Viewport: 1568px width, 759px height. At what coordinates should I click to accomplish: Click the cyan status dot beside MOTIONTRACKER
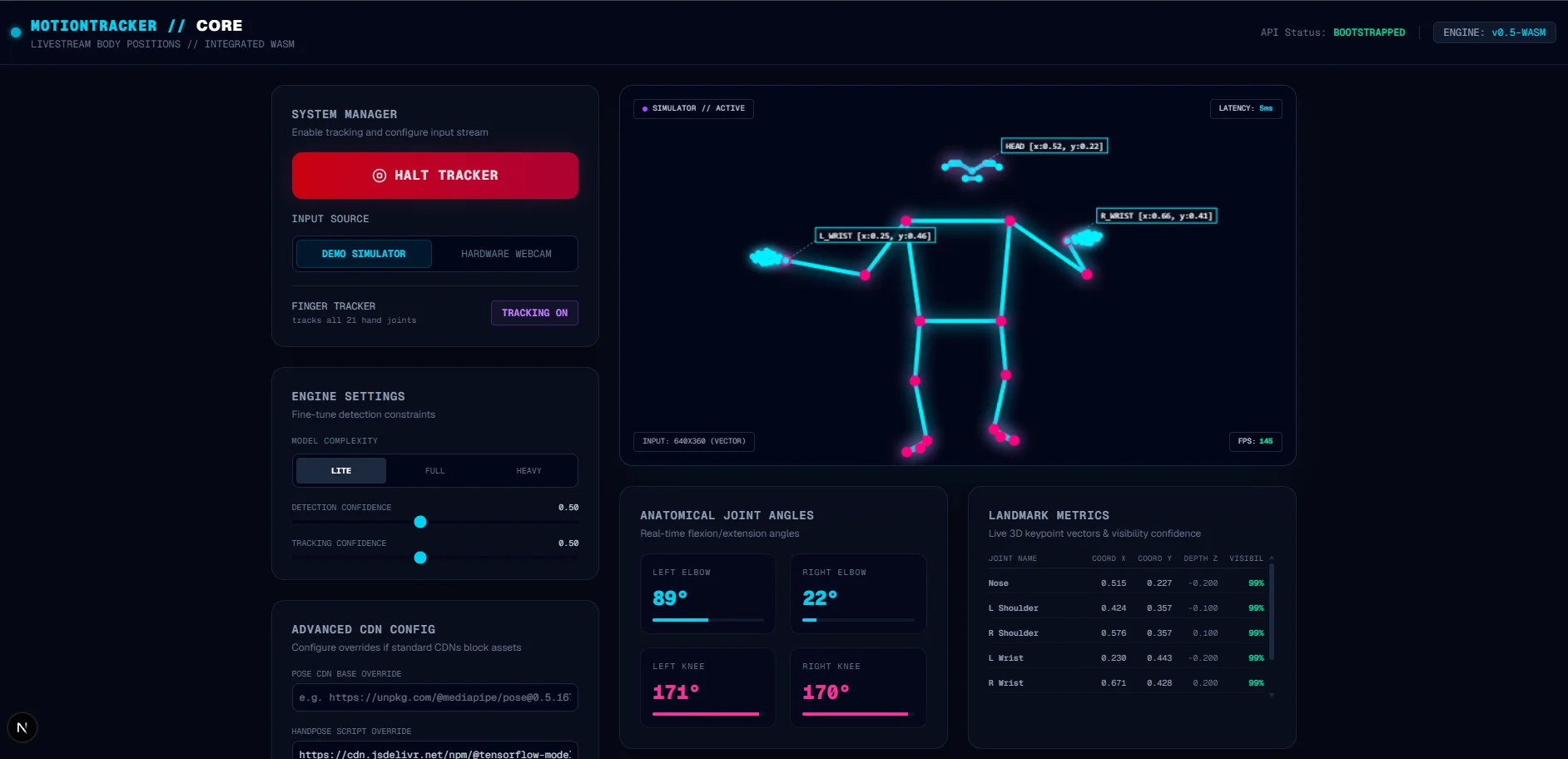coord(16,32)
